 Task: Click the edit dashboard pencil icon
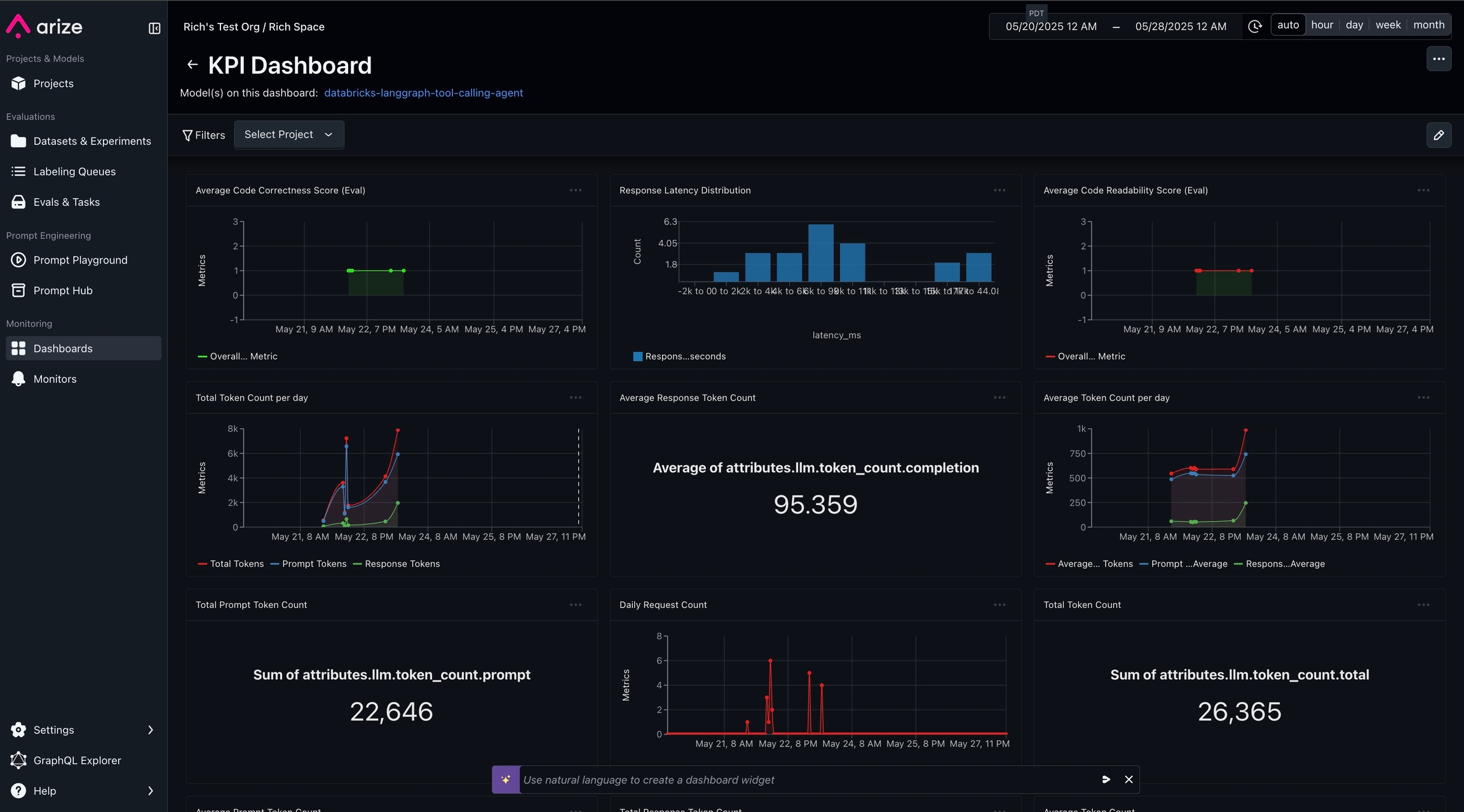coord(1439,135)
